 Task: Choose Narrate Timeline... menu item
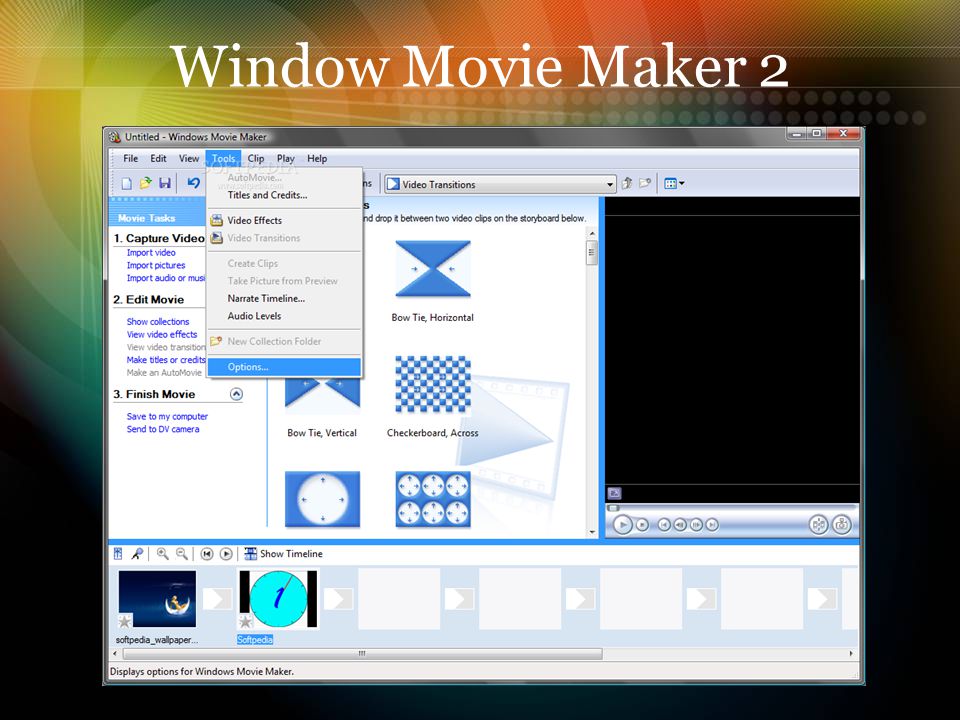284,299
